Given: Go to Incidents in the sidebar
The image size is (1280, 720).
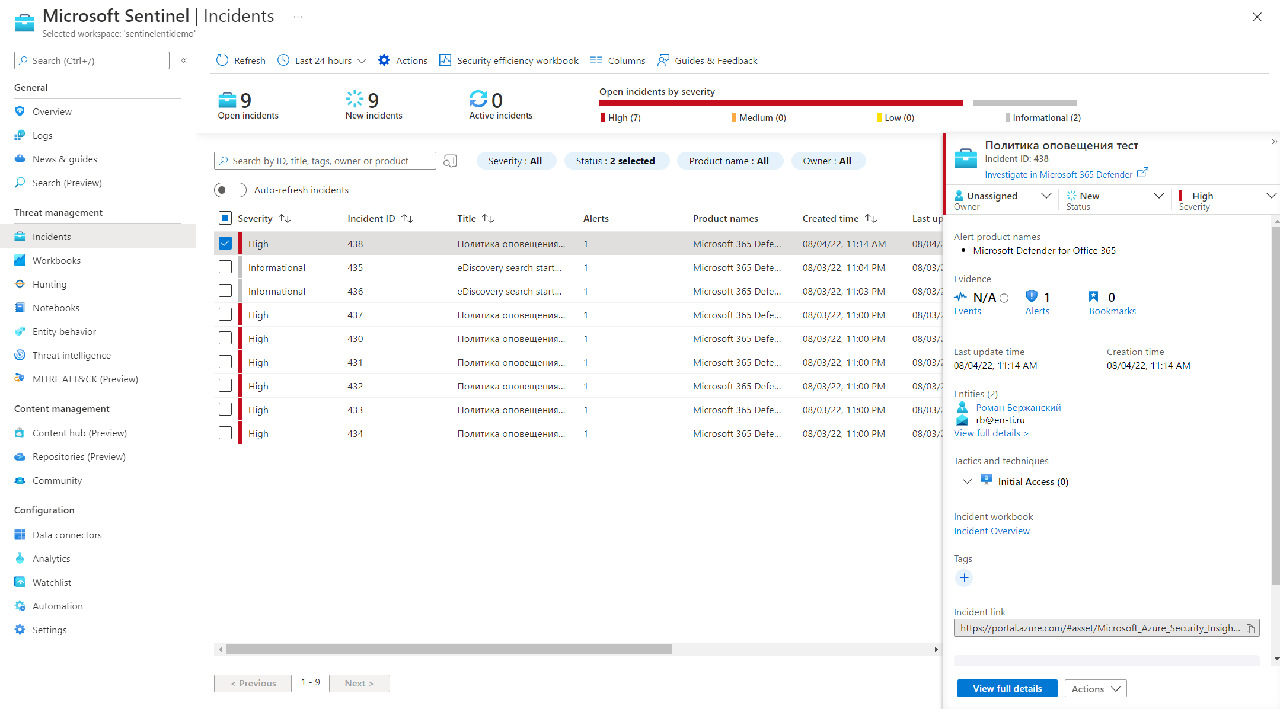Looking at the screenshot, I should point(98,237).
